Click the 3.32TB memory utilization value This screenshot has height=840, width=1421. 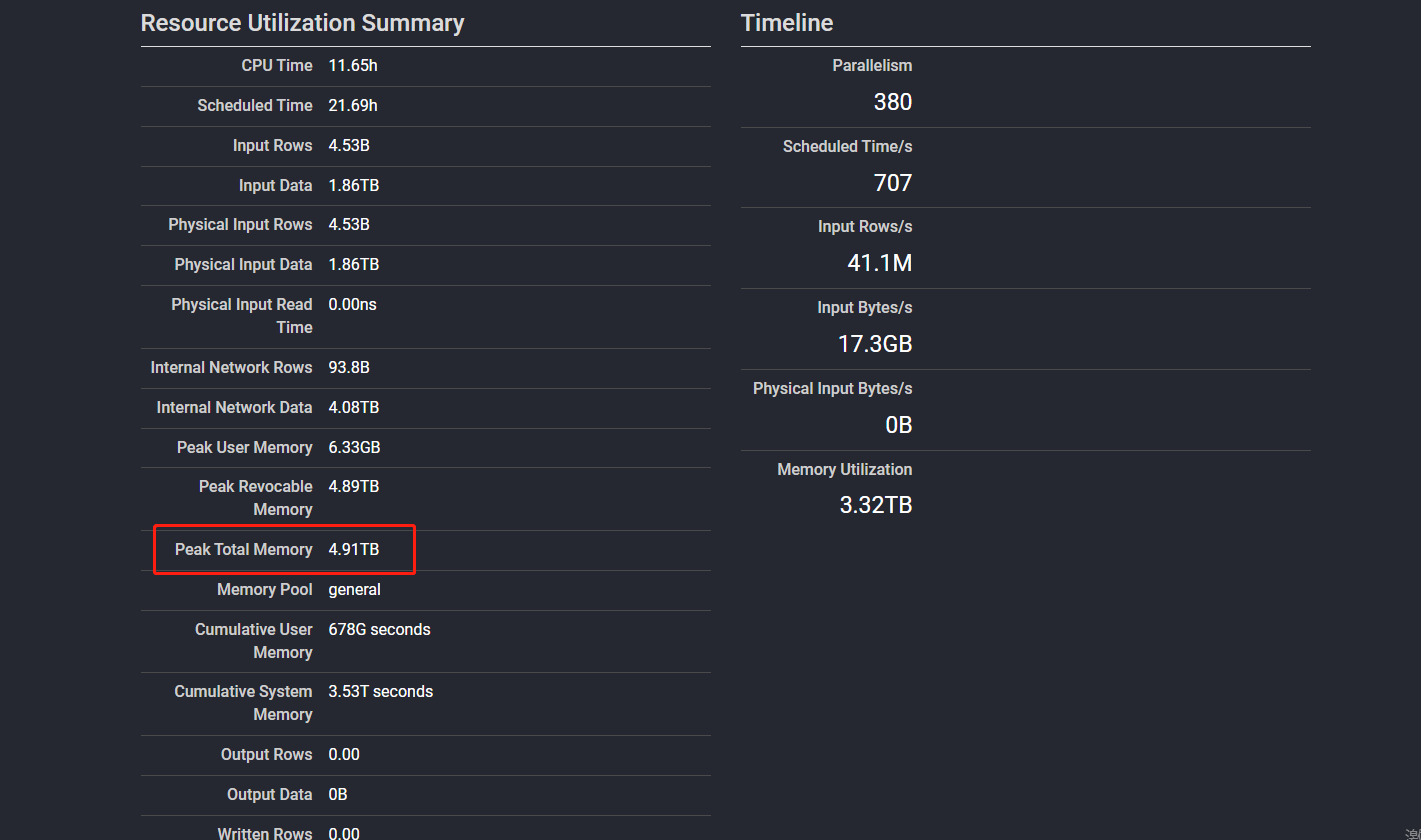[x=876, y=505]
